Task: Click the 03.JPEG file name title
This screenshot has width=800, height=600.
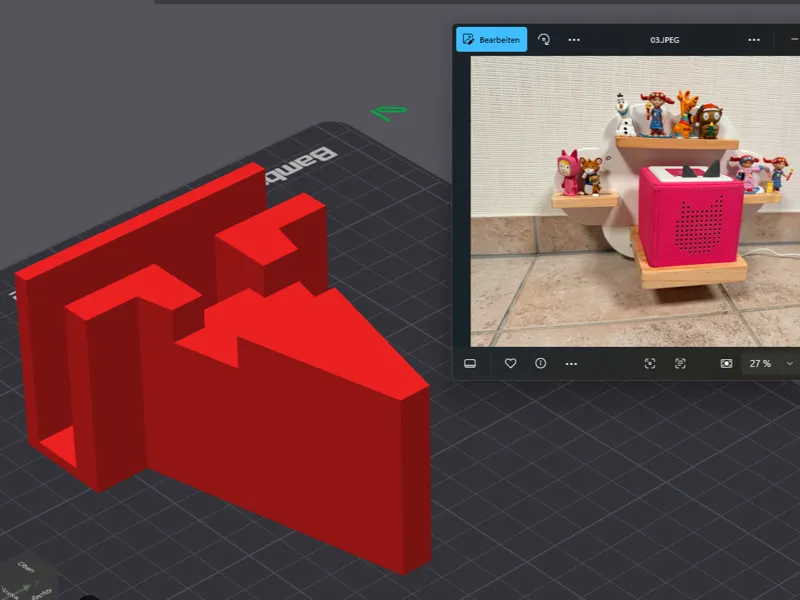Action: [664, 40]
